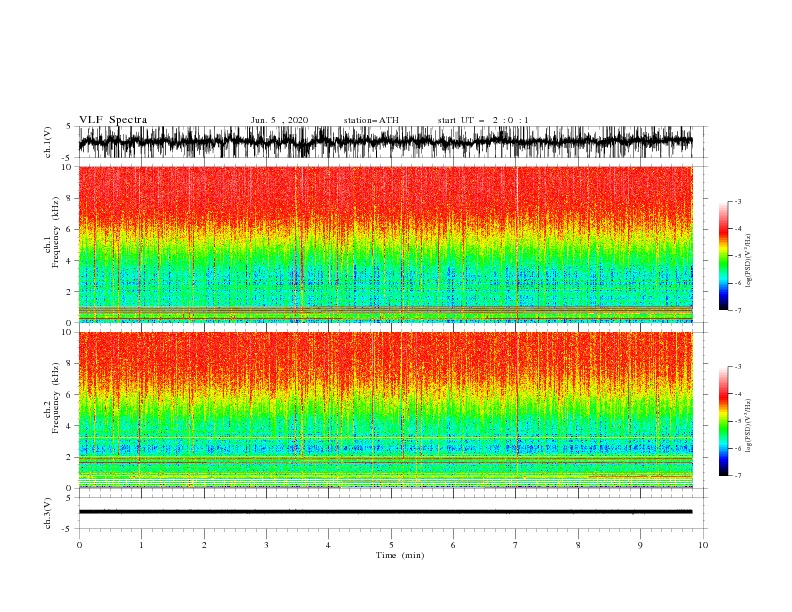The height and width of the screenshot is (612, 792).
Task: Click the "ch.2 Frequency (kHz)" axis label
Action: [52, 398]
